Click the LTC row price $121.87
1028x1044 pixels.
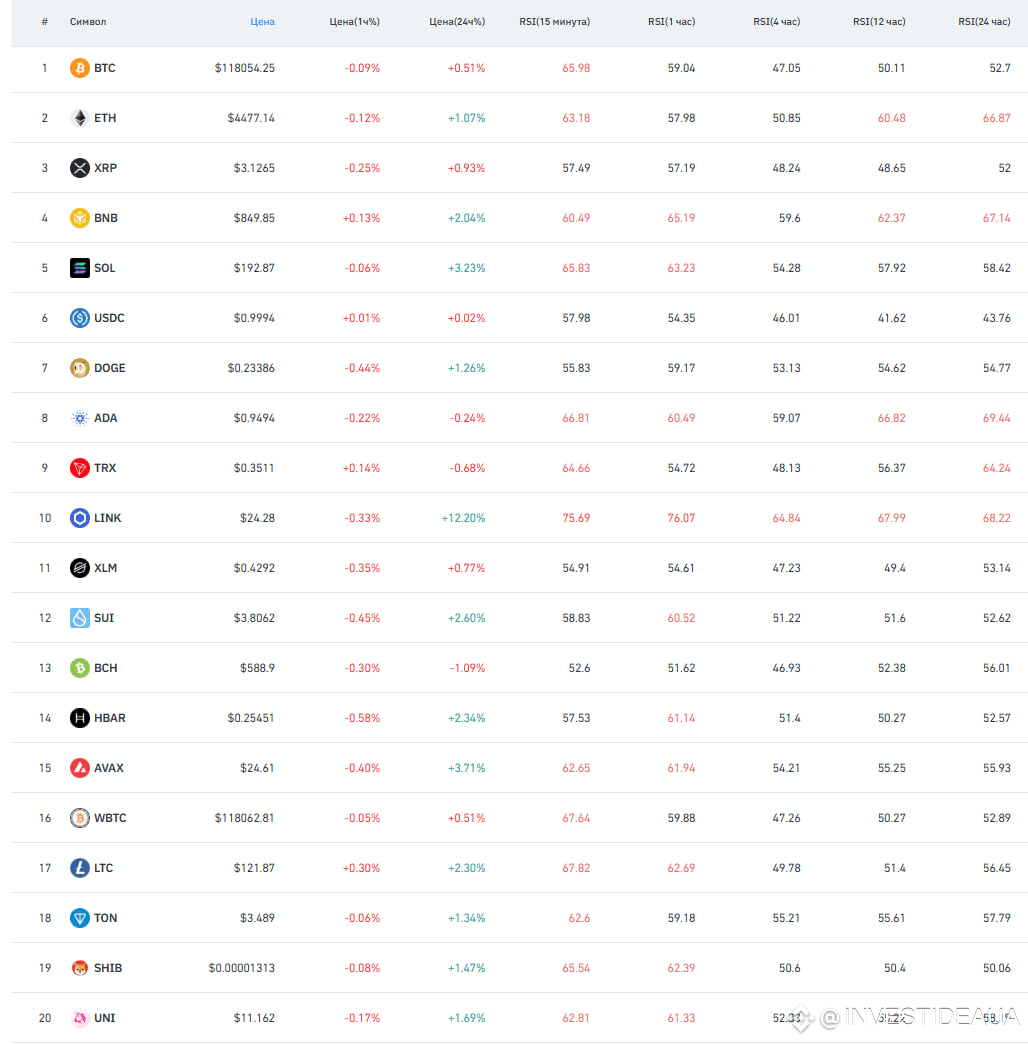[254, 868]
